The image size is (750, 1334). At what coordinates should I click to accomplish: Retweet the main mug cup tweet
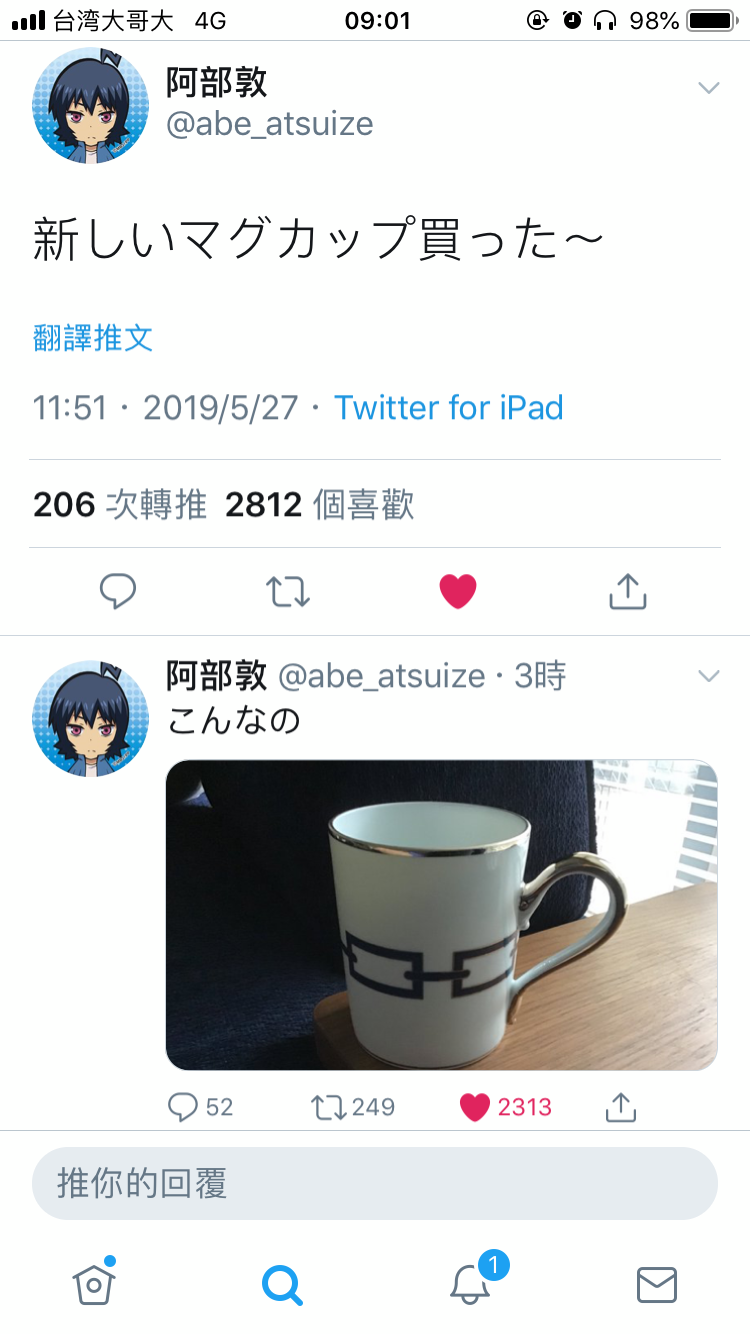[288, 592]
